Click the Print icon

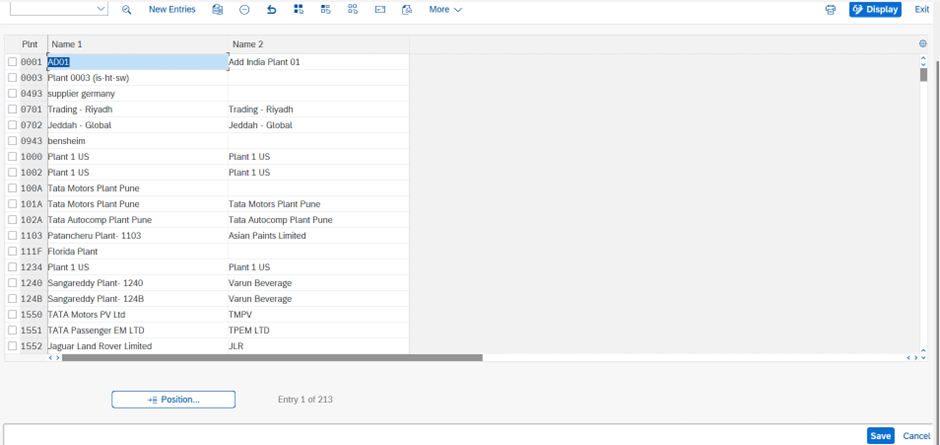pos(830,10)
